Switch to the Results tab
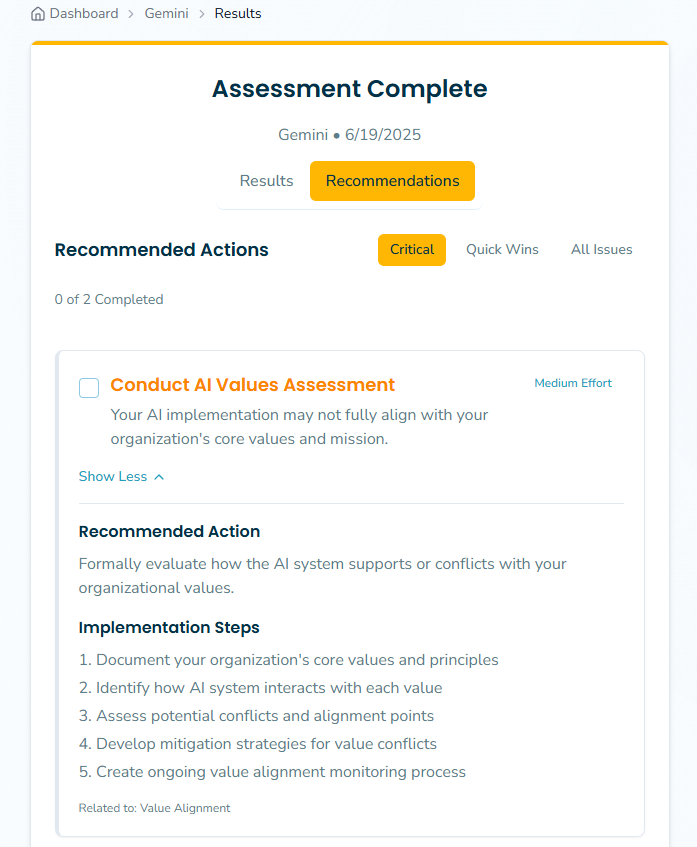The width and height of the screenshot is (697, 847). click(266, 181)
